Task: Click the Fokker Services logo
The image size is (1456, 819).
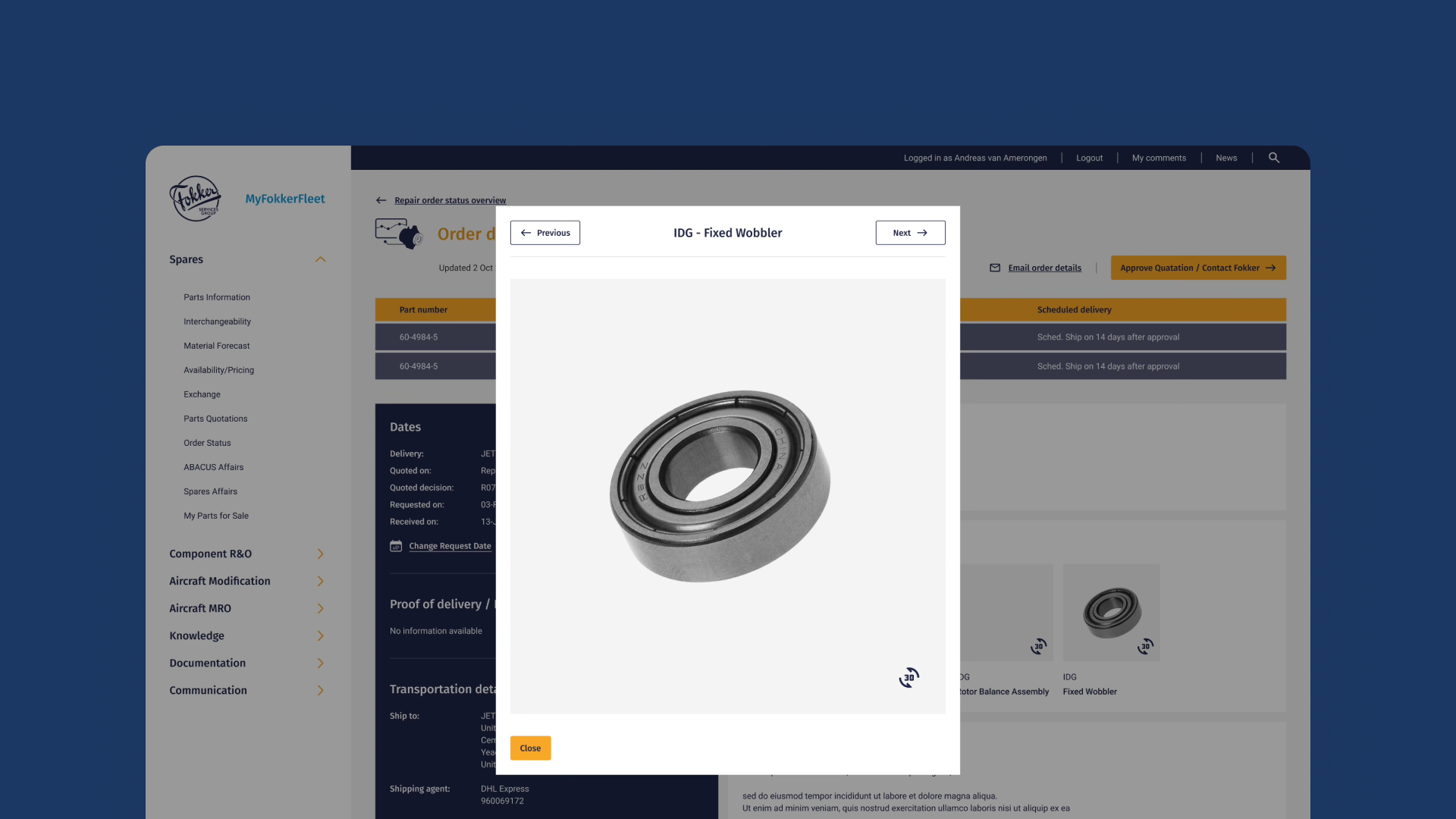Action: [196, 199]
